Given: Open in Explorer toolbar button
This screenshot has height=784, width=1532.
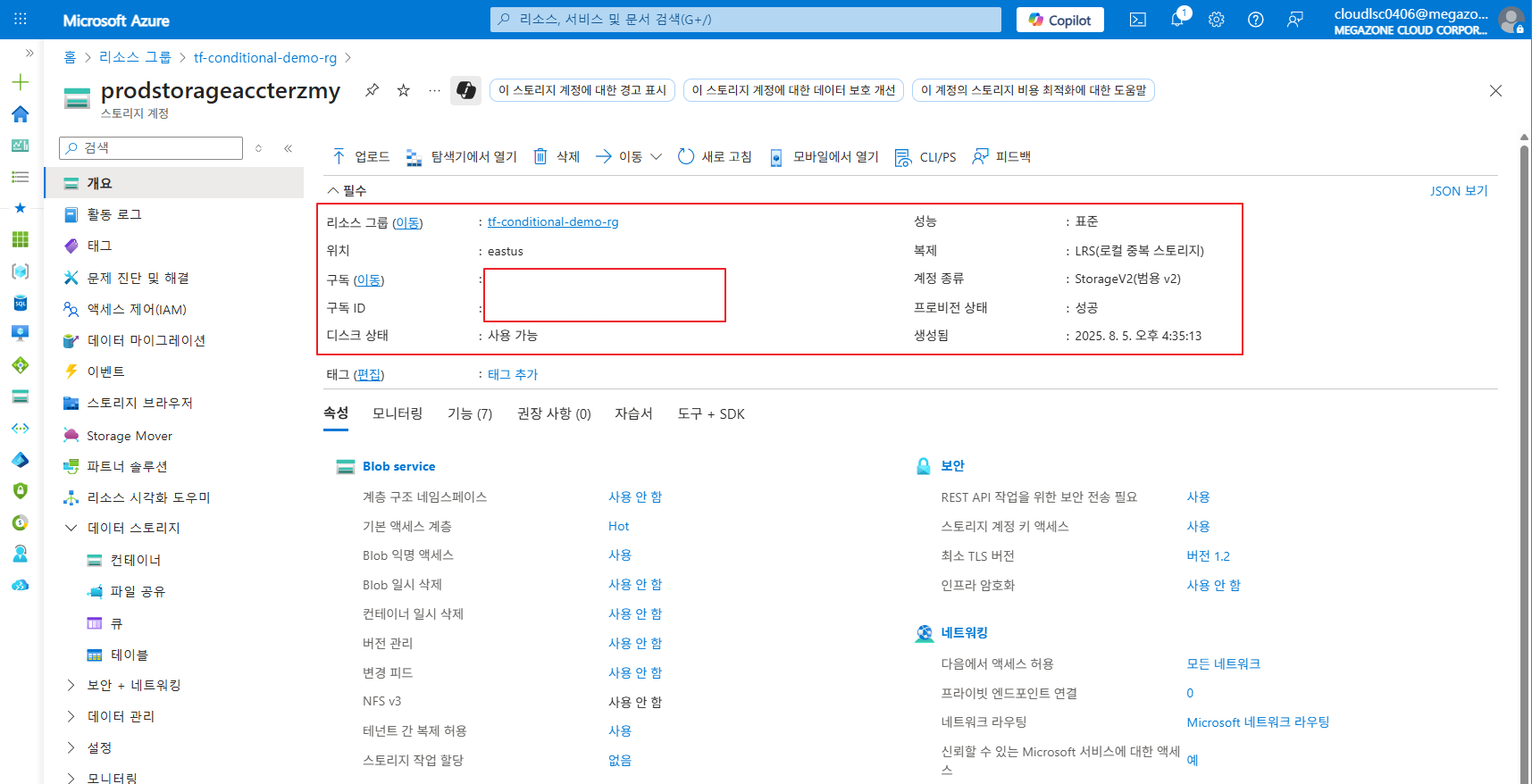Looking at the screenshot, I should click(461, 156).
